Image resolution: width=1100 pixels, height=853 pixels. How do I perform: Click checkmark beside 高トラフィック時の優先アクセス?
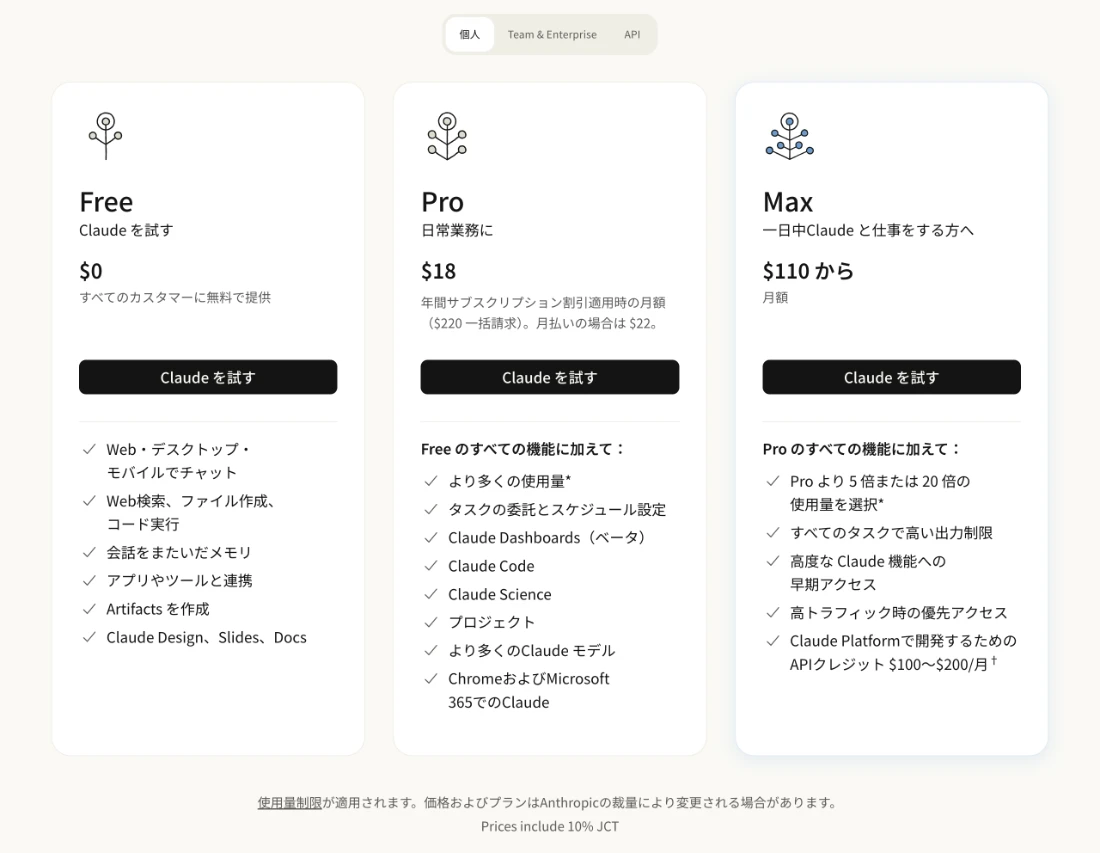coord(772,613)
